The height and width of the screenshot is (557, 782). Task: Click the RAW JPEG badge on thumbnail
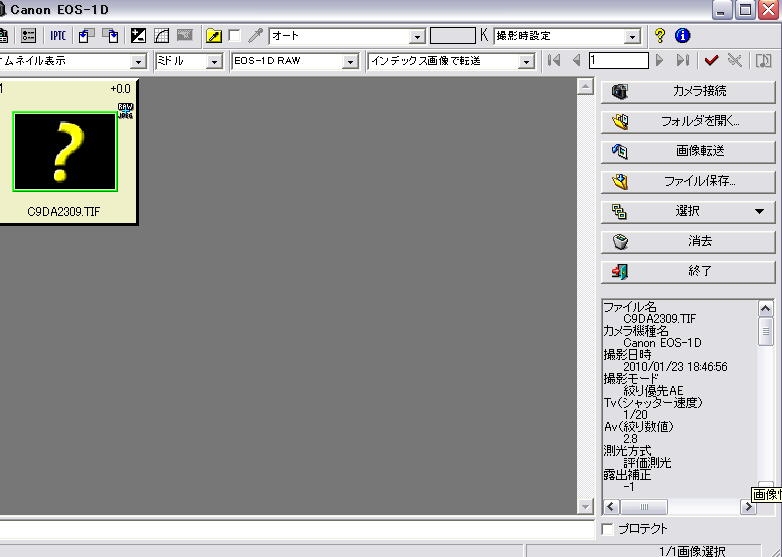pos(125,110)
